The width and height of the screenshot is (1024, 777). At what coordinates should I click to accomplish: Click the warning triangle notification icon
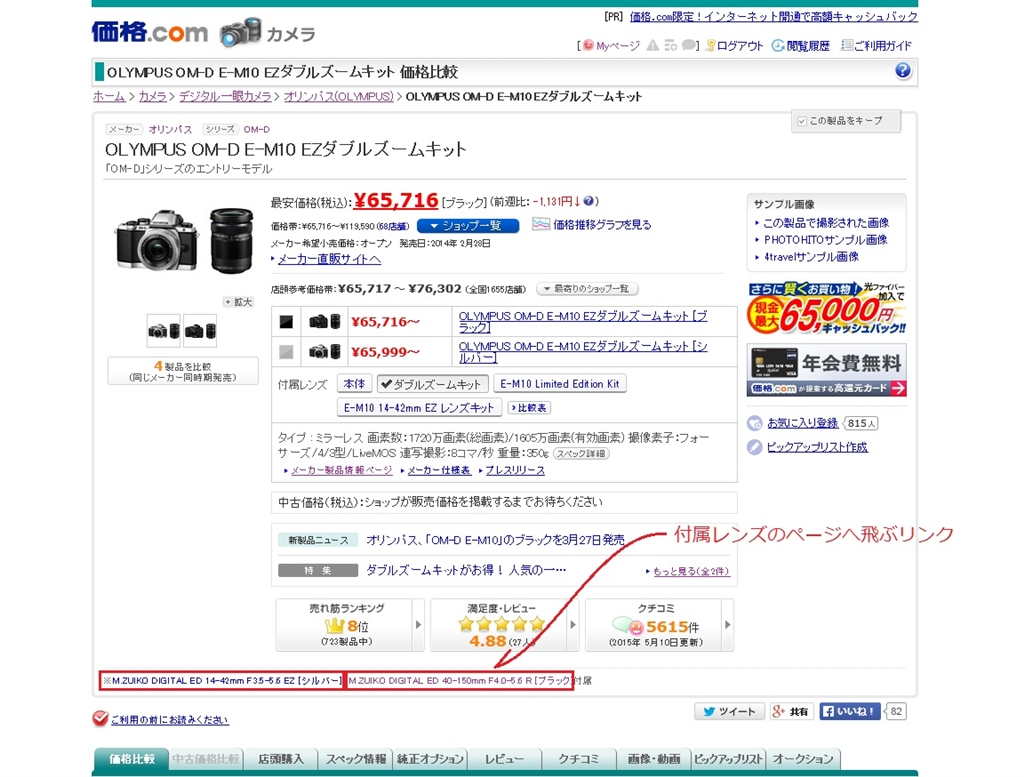point(652,45)
